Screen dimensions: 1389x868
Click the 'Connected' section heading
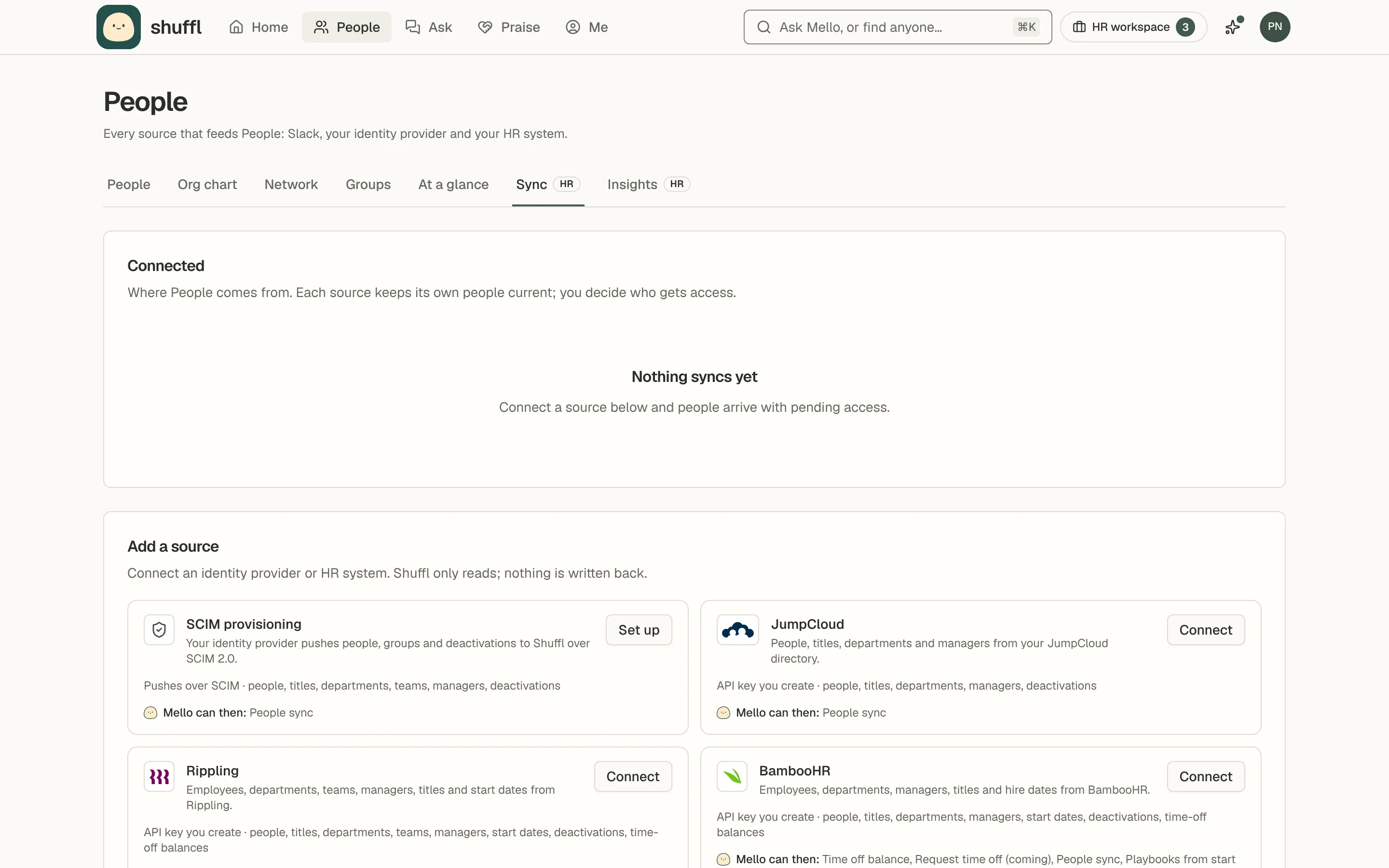point(166,266)
